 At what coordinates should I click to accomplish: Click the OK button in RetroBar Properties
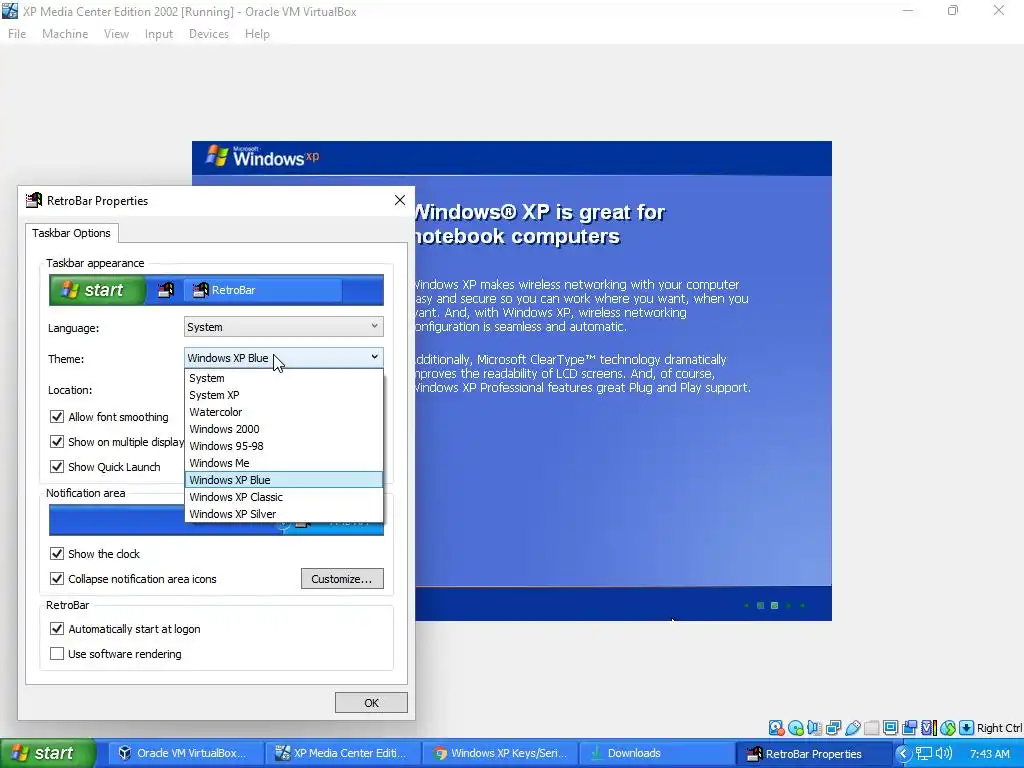point(371,703)
